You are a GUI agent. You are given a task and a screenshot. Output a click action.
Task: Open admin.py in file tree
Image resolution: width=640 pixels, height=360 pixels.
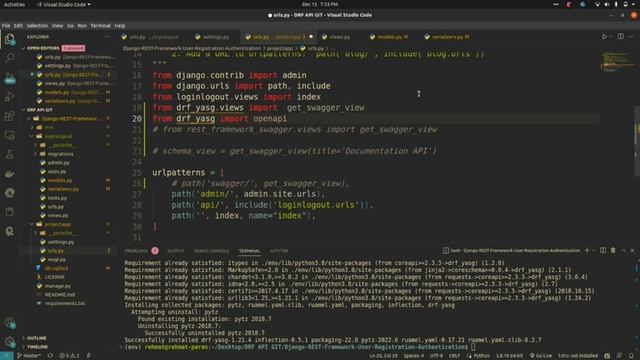58,162
